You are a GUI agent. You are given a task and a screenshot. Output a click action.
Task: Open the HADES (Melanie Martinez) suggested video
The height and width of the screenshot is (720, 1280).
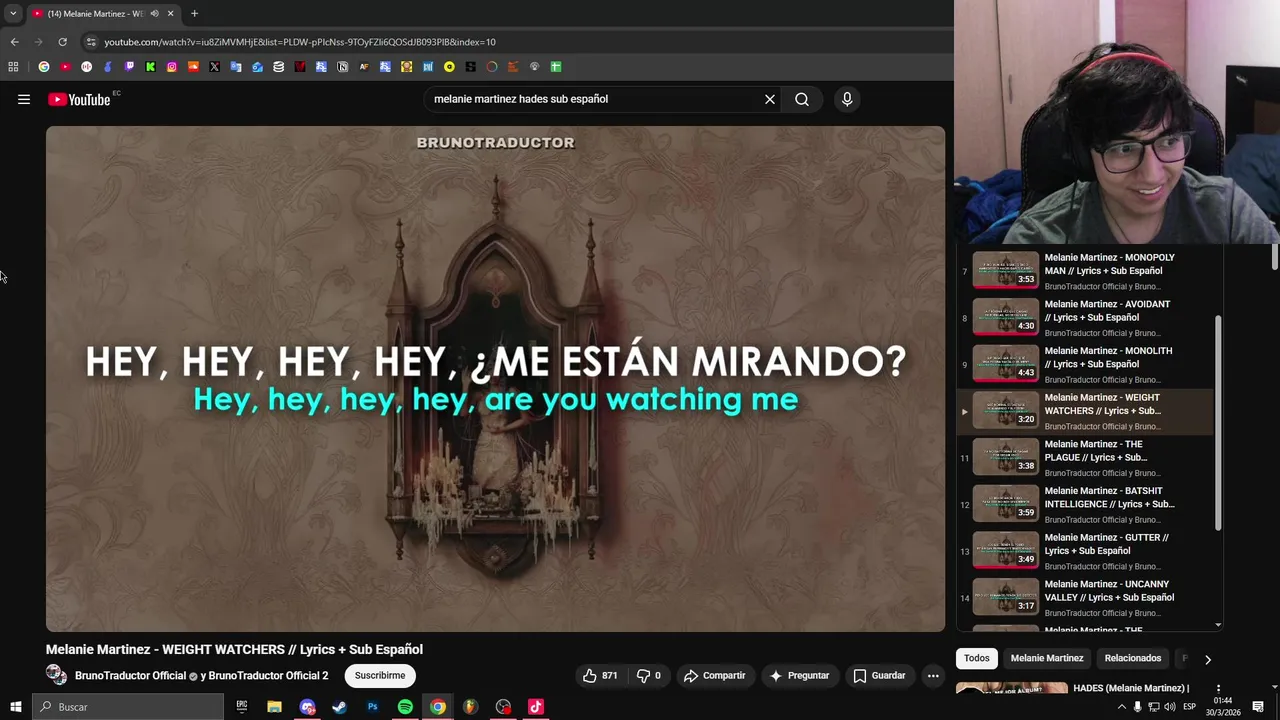point(1131,688)
